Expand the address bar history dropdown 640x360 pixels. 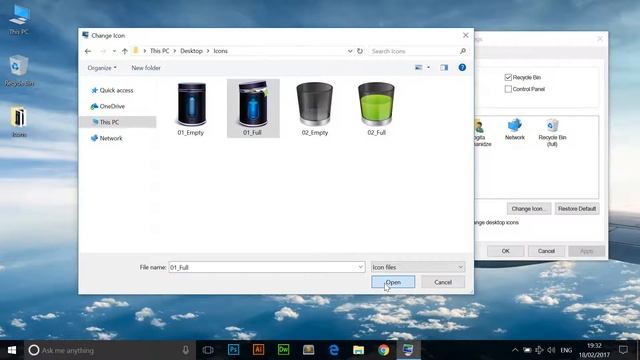point(350,51)
